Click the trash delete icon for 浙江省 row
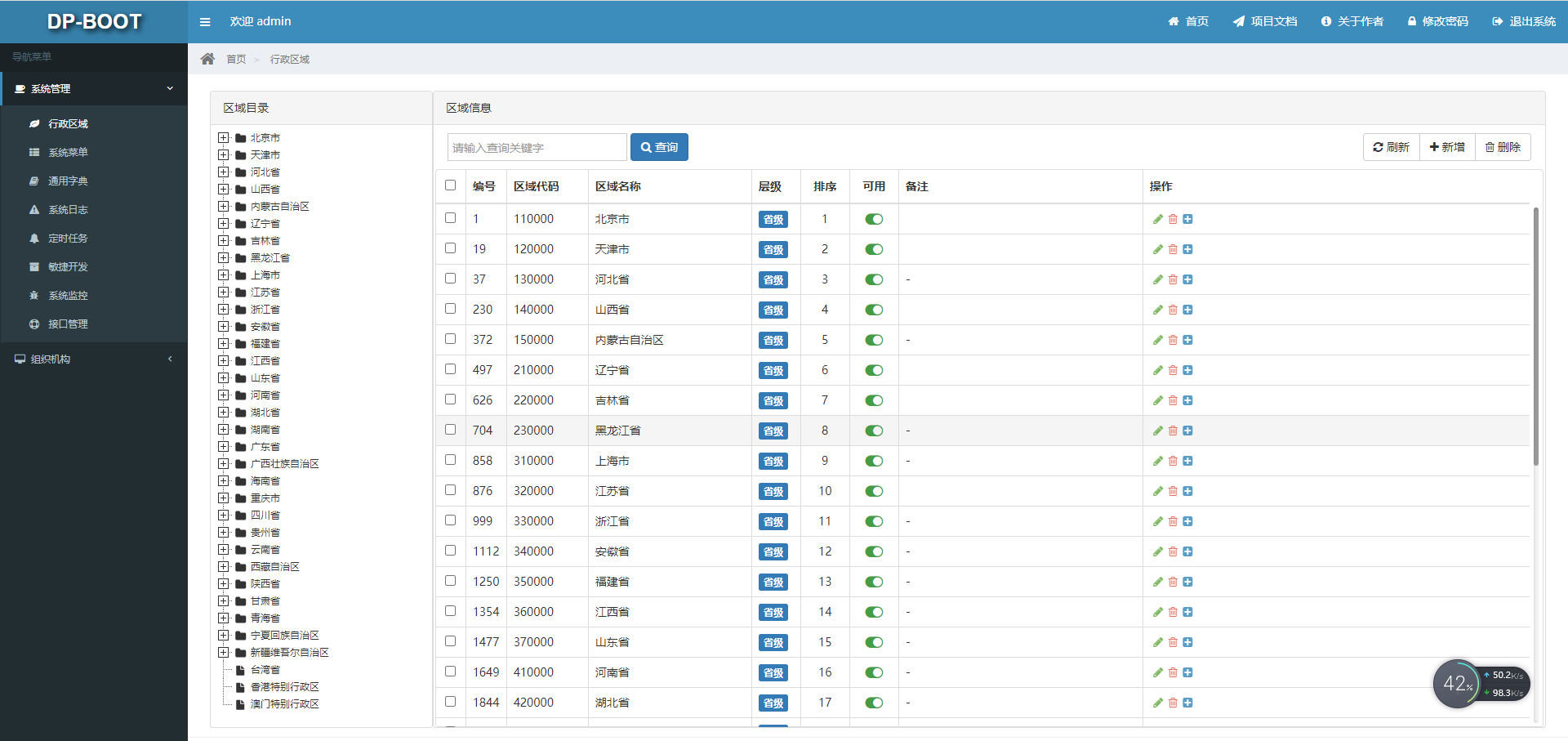Viewport: 1568px width, 741px height. (1173, 521)
